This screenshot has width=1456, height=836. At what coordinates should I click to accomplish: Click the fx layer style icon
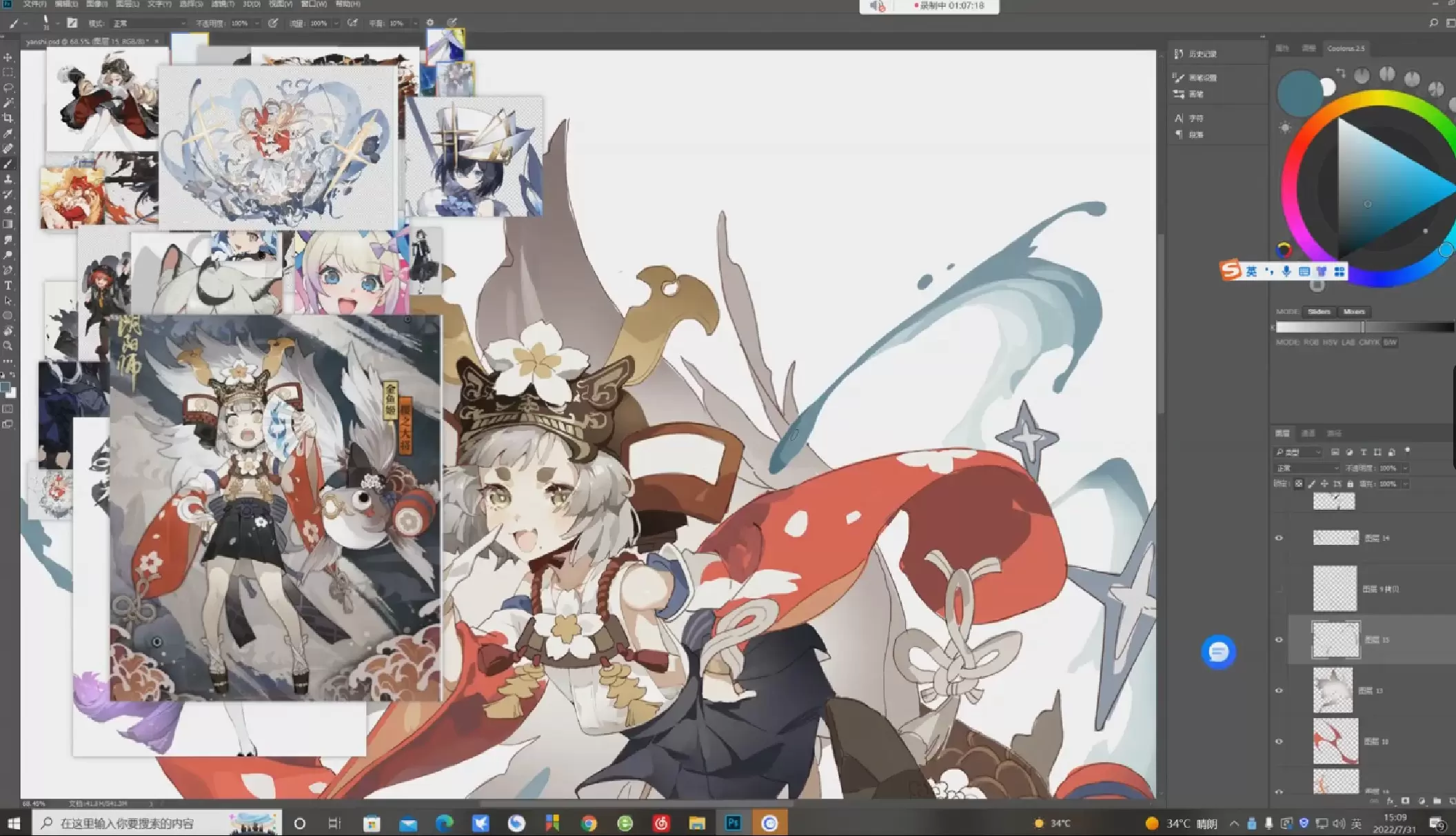pos(1390,801)
